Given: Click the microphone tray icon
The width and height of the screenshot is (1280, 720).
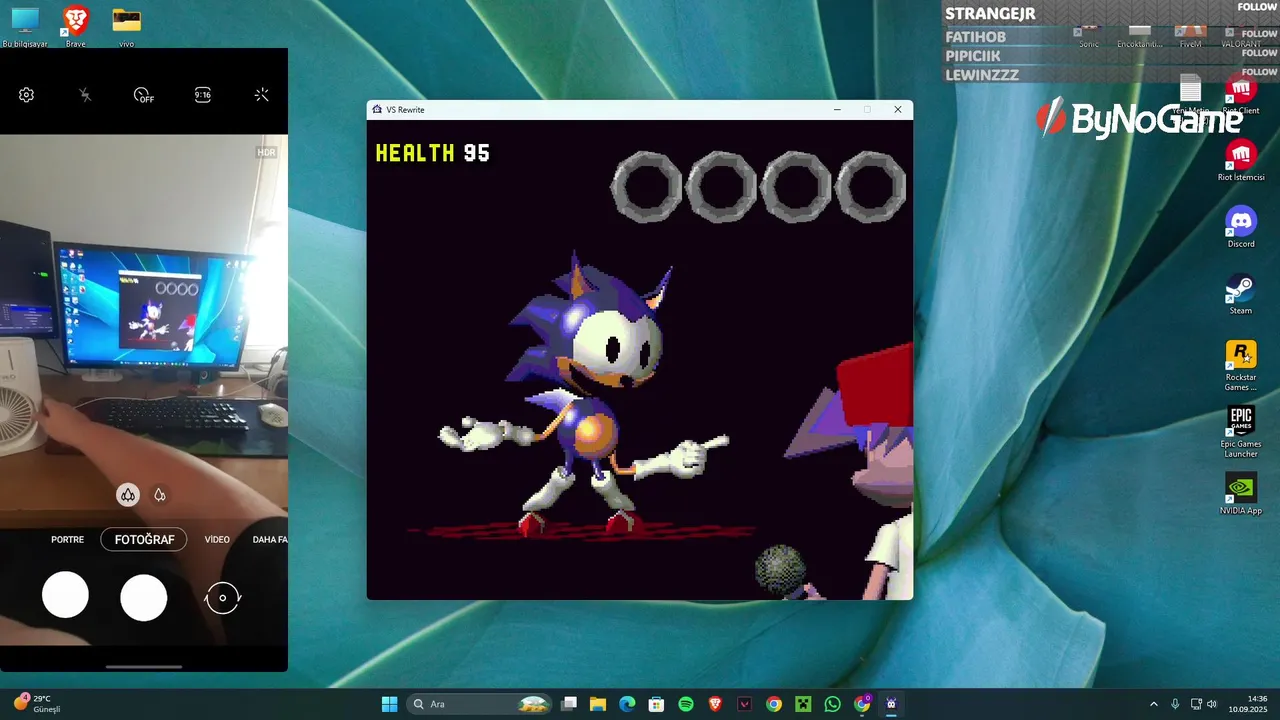Looking at the screenshot, I should point(1175,704).
